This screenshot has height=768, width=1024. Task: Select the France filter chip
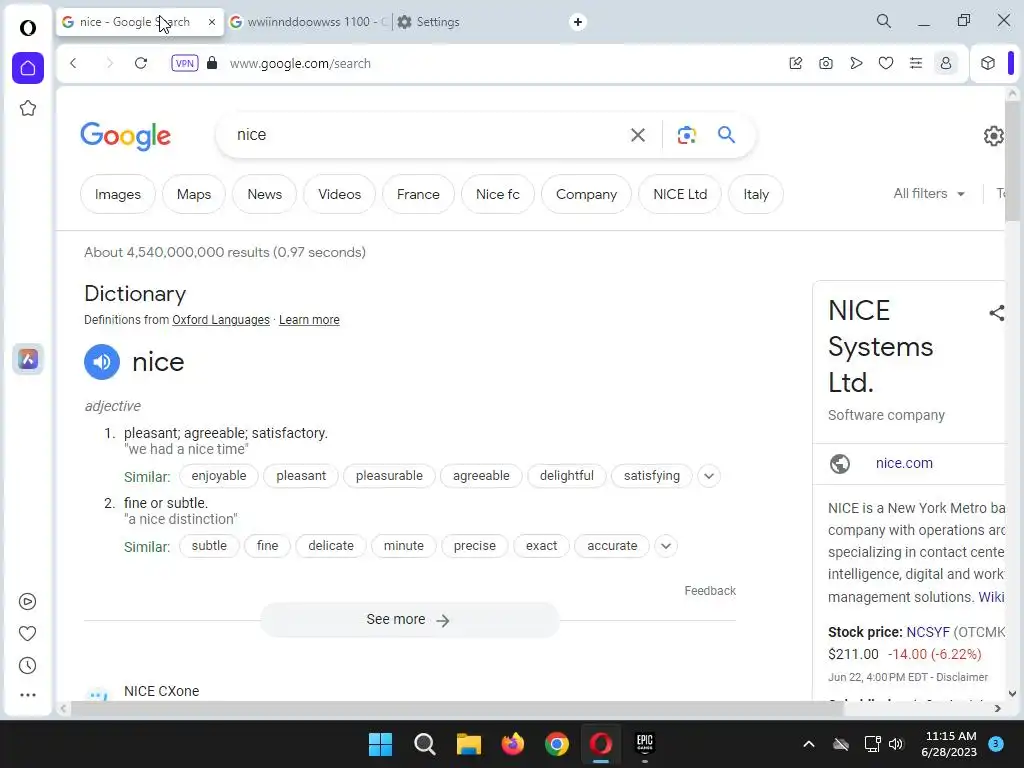point(418,194)
